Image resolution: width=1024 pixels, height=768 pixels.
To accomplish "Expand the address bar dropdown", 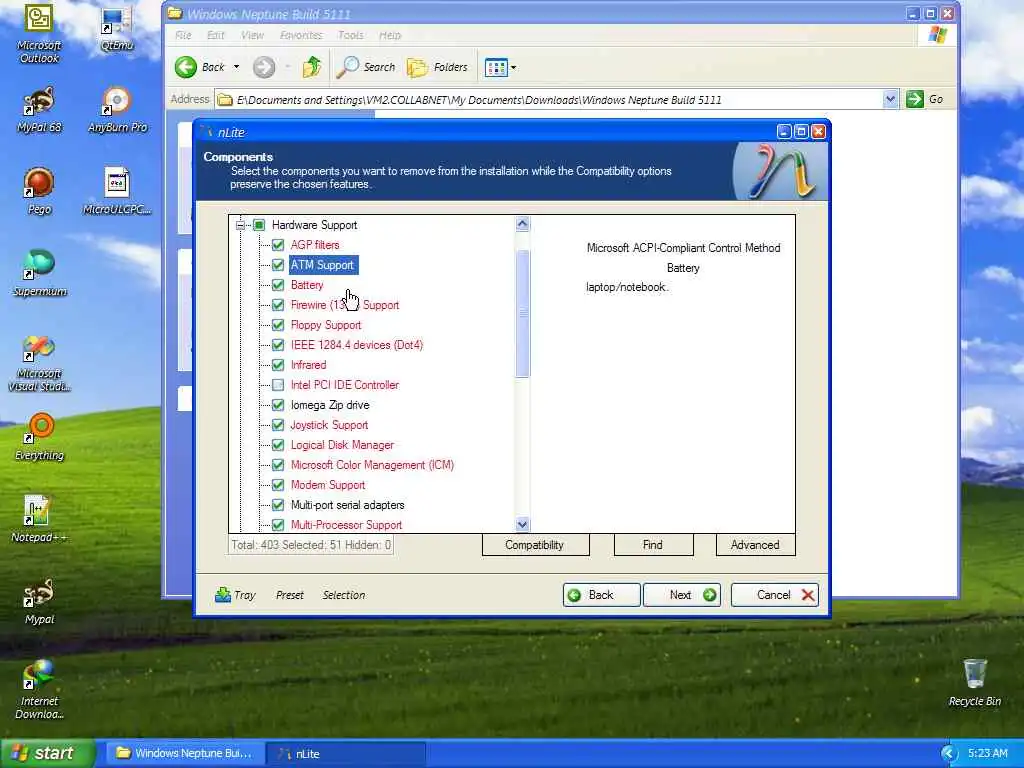I will [890, 99].
